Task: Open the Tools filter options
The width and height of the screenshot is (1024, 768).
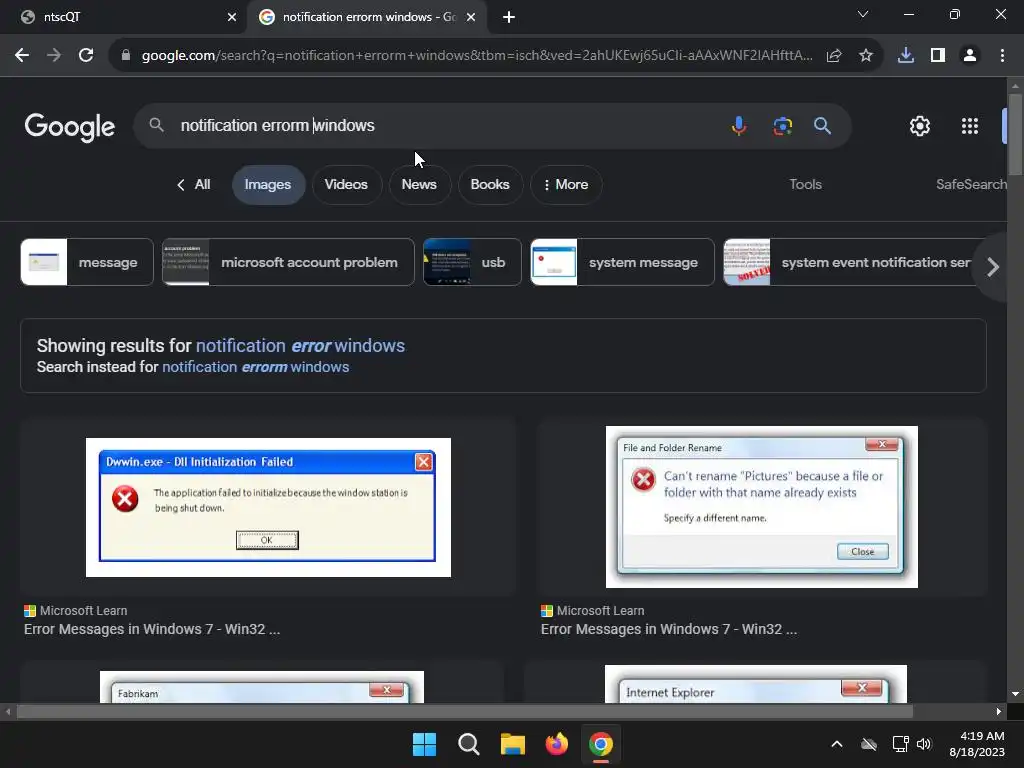Action: pyautogui.click(x=805, y=185)
